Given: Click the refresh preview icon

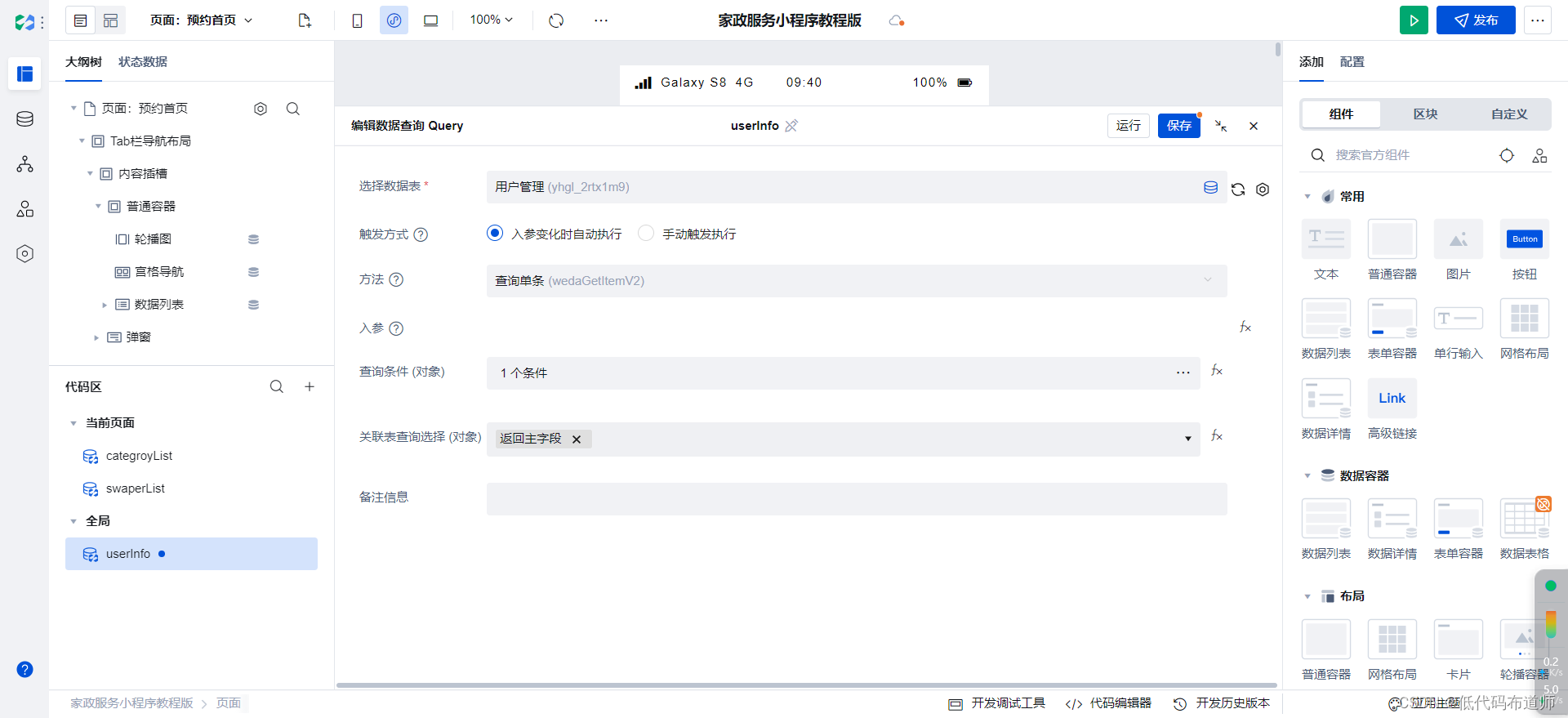Looking at the screenshot, I should point(556,20).
